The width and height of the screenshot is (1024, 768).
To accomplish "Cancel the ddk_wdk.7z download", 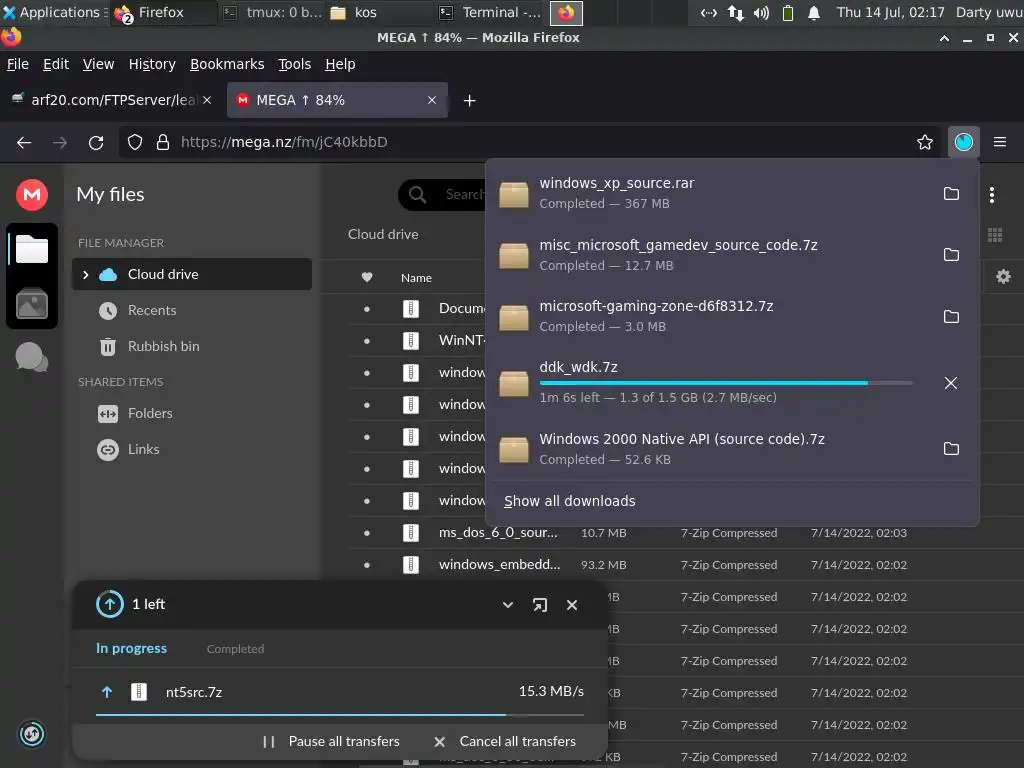I will point(951,383).
